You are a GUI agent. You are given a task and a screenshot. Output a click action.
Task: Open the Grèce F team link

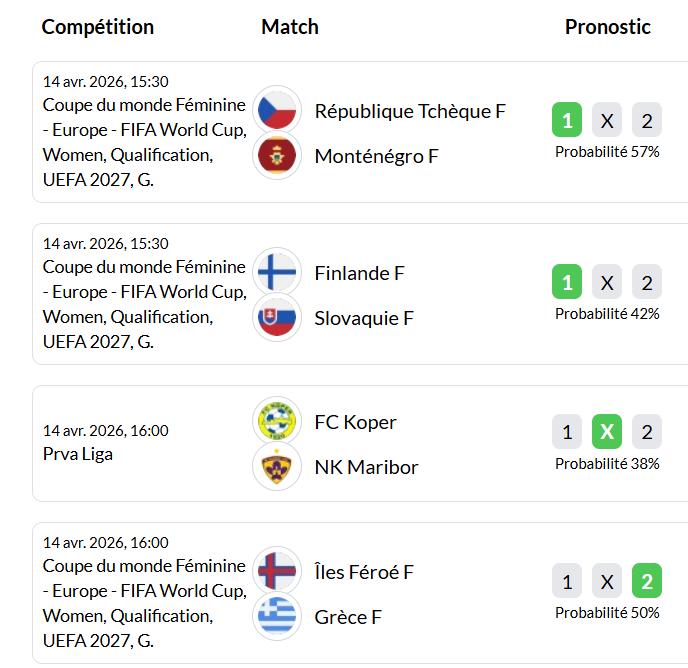348,617
